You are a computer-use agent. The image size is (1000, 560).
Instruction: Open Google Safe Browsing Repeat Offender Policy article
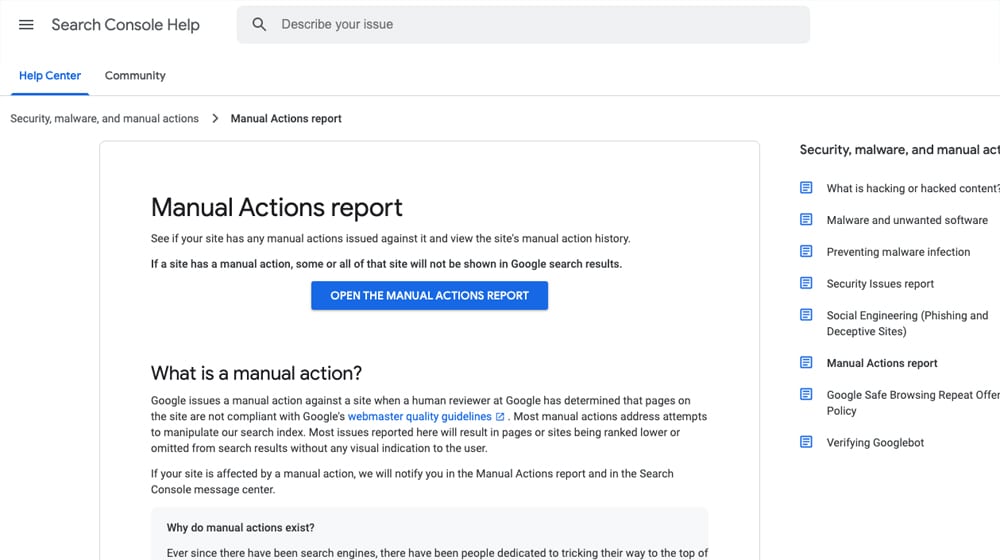[913, 402]
